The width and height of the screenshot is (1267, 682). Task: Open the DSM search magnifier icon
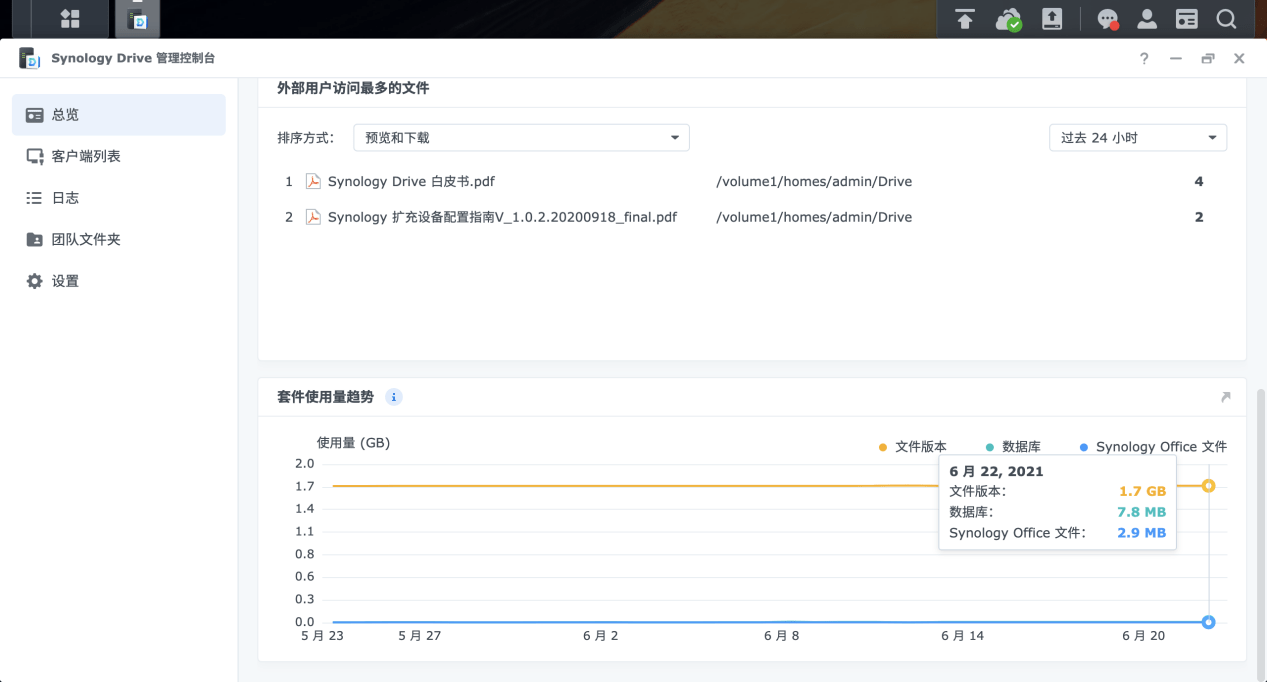pos(1226,19)
